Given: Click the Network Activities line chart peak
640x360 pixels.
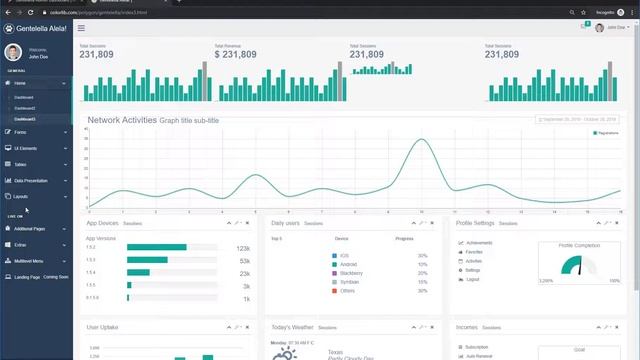Looking at the screenshot, I should pyautogui.click(x=421, y=140).
